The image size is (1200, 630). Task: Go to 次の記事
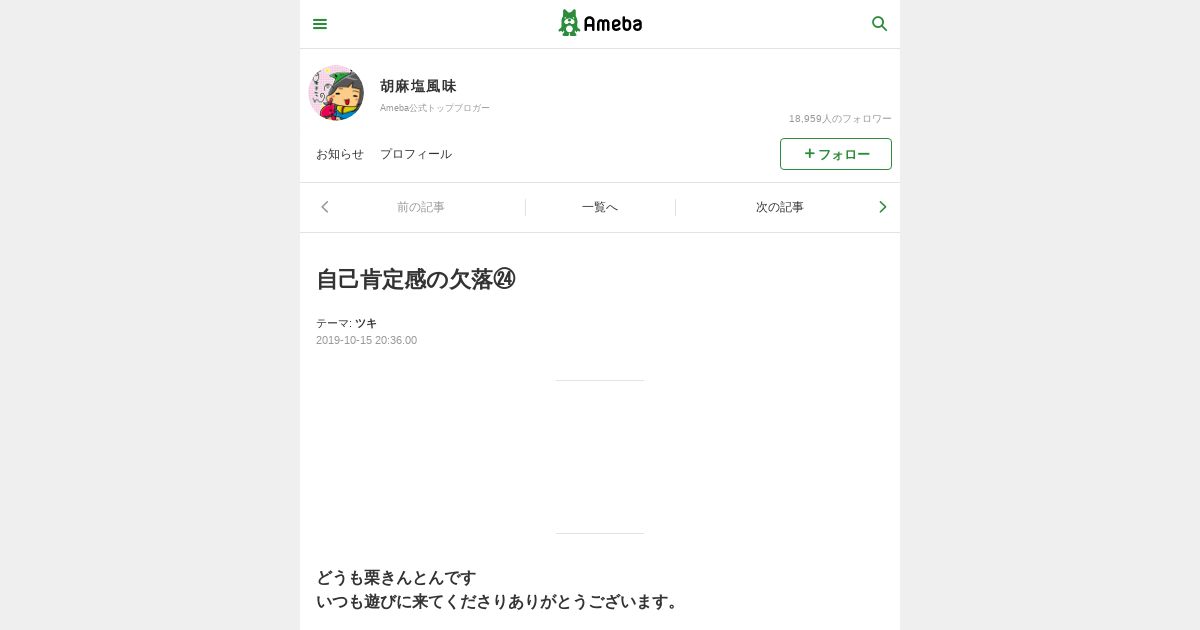pos(780,207)
